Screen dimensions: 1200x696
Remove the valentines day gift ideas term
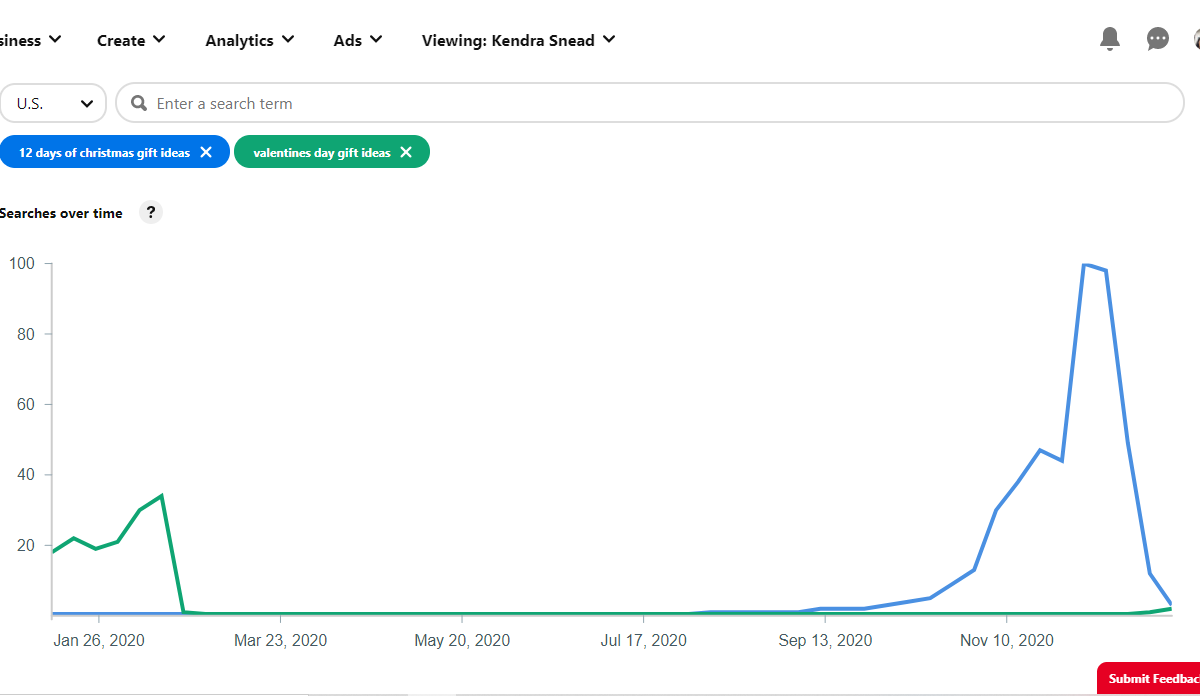point(406,152)
